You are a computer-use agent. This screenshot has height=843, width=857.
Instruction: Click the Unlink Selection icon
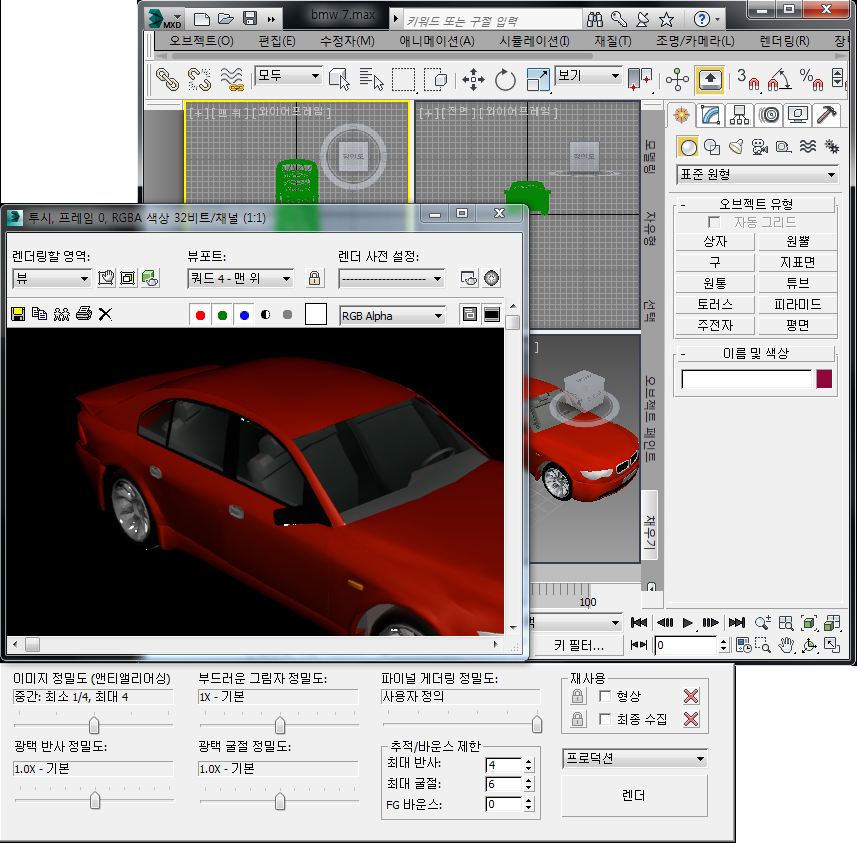coord(199,79)
